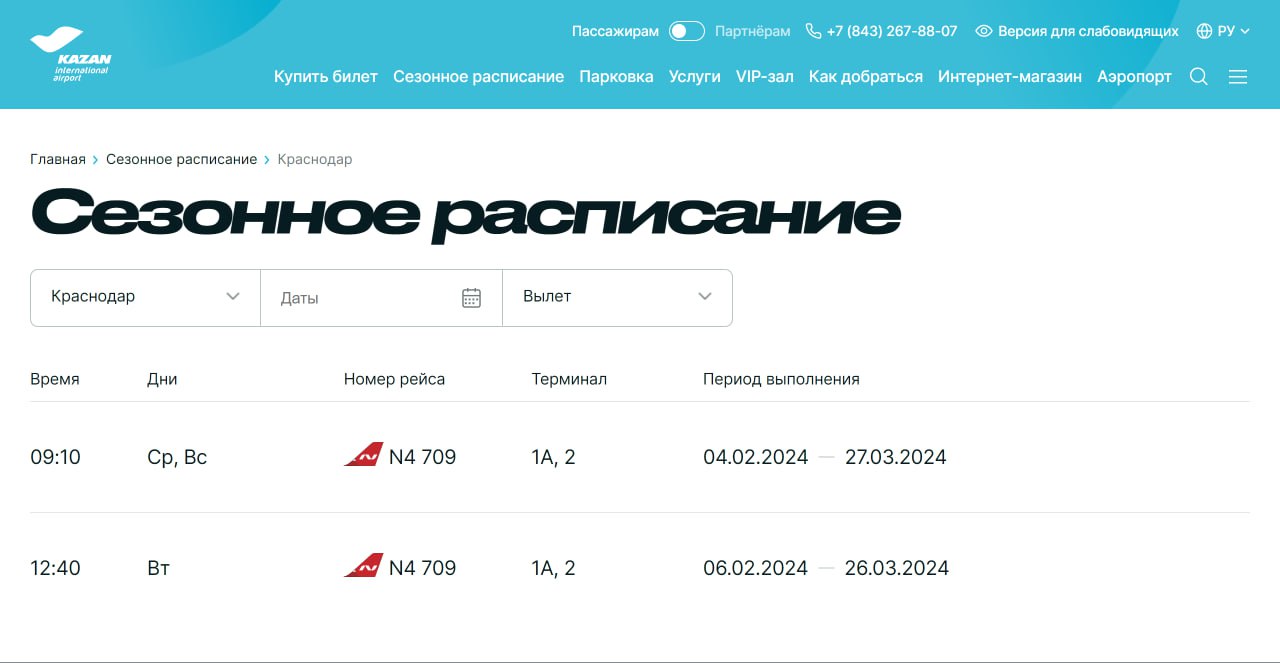Click the Главная breadcrumb link
The height and width of the screenshot is (663, 1280).
(58, 159)
